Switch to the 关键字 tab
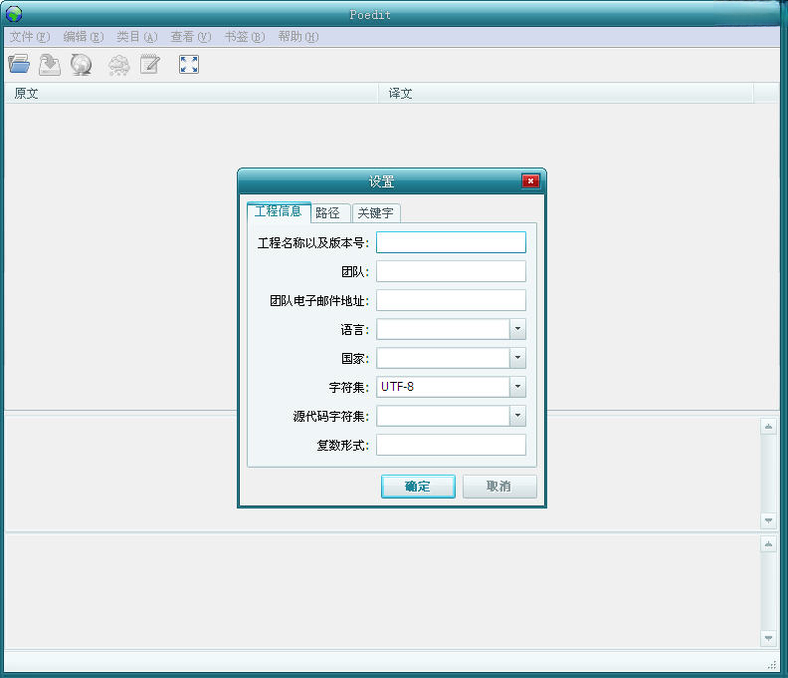The height and width of the screenshot is (678, 788). 375,213
